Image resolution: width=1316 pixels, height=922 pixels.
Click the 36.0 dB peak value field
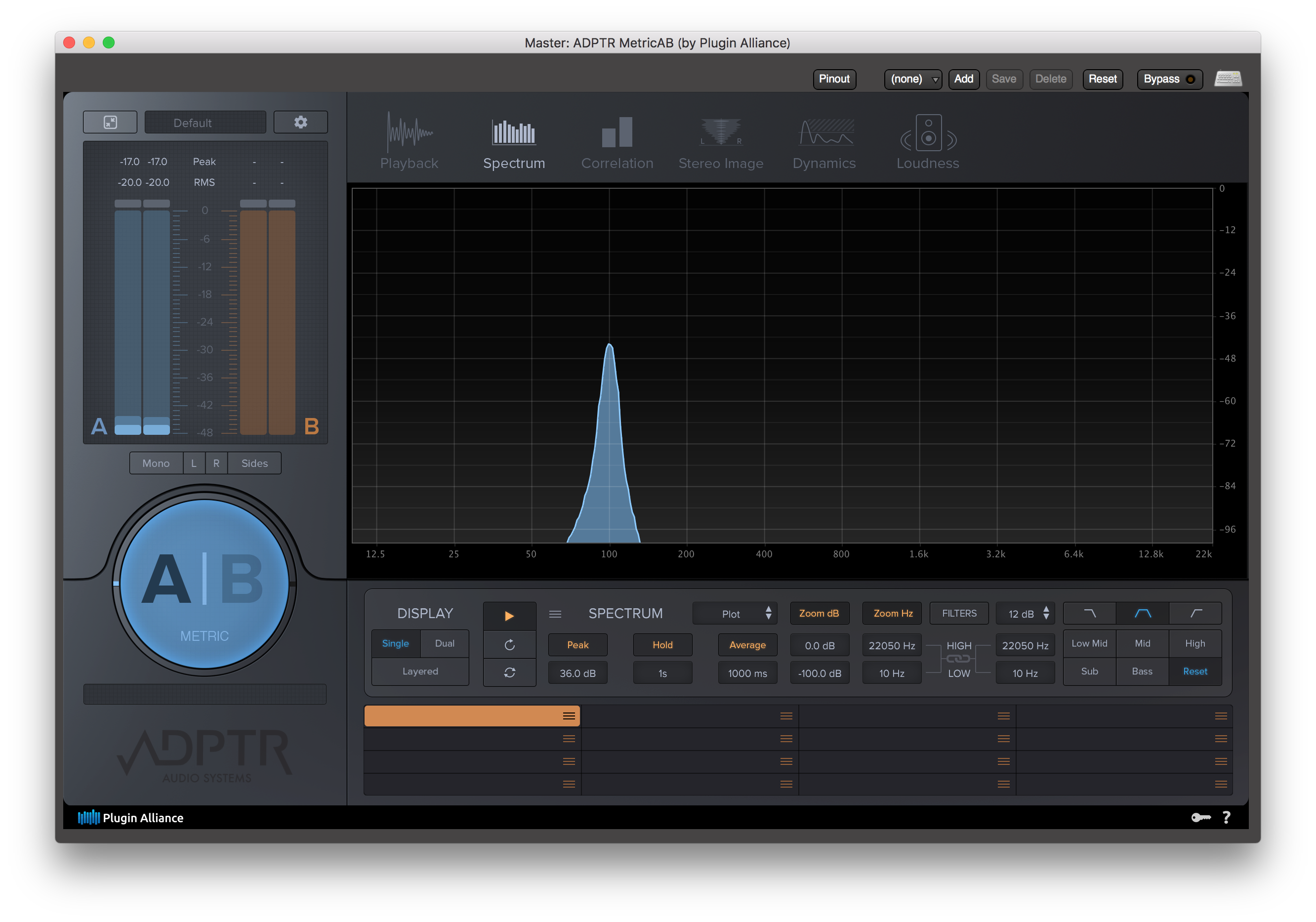[578, 673]
